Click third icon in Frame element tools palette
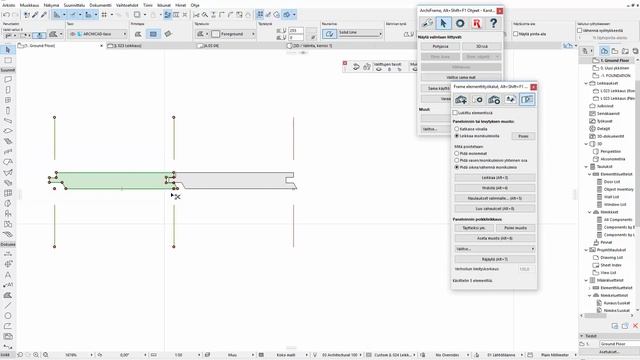The image size is (640, 360). [x=494, y=100]
